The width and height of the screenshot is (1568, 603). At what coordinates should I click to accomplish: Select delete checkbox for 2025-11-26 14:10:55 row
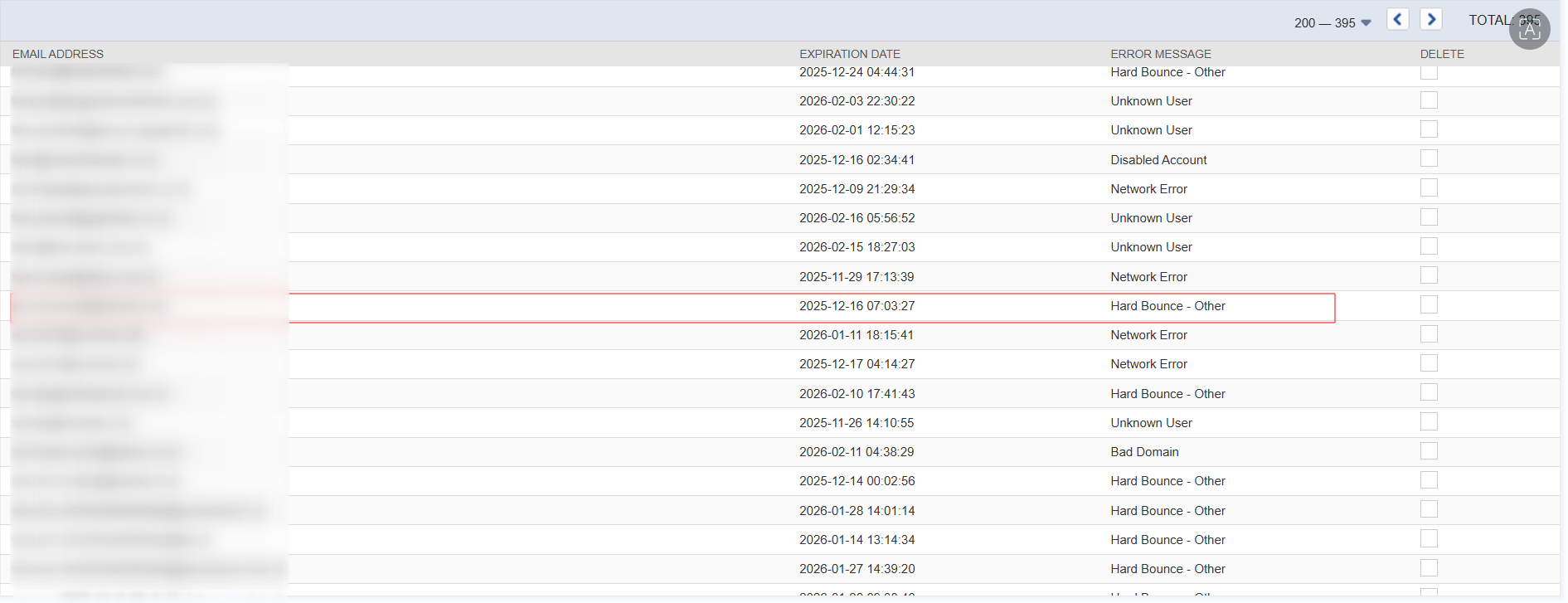coord(1428,422)
